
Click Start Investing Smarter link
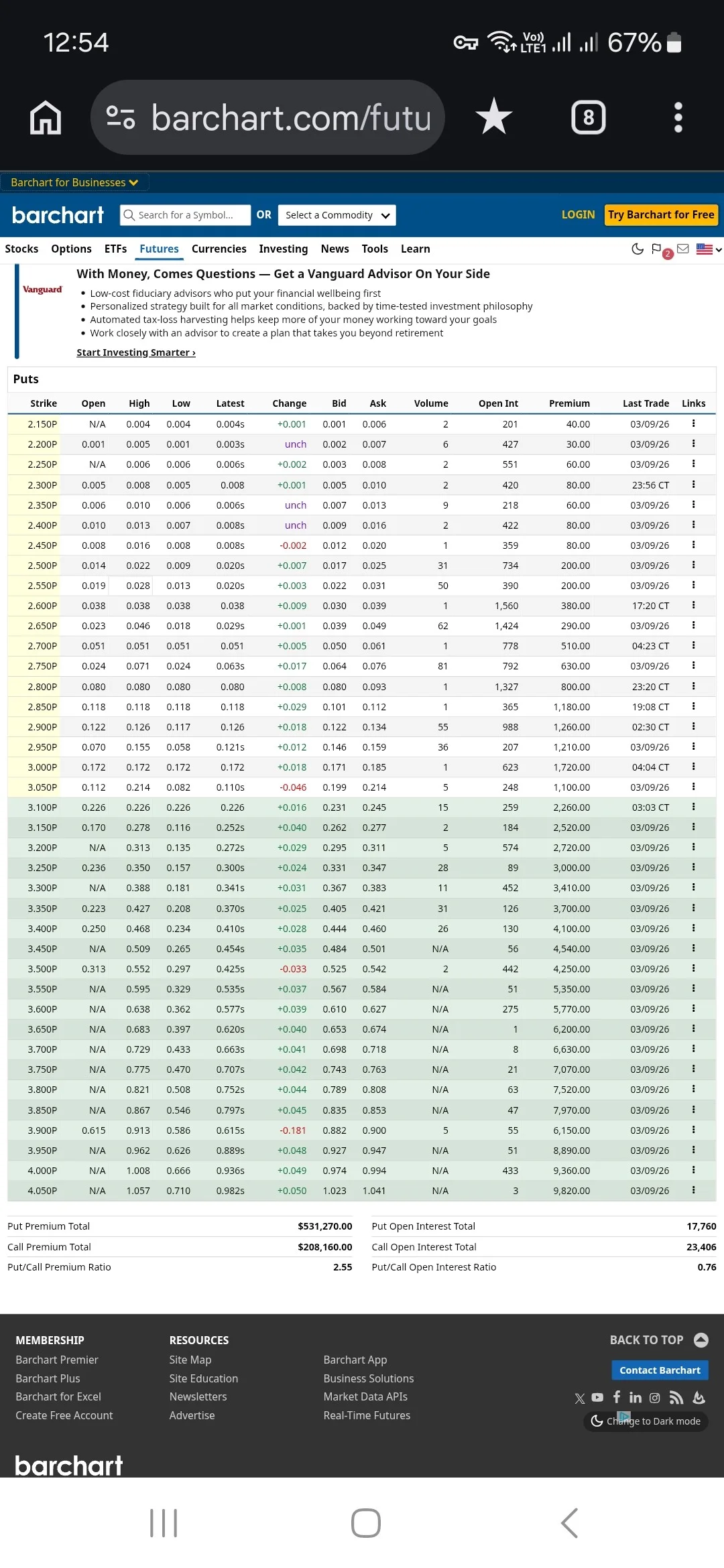click(136, 352)
